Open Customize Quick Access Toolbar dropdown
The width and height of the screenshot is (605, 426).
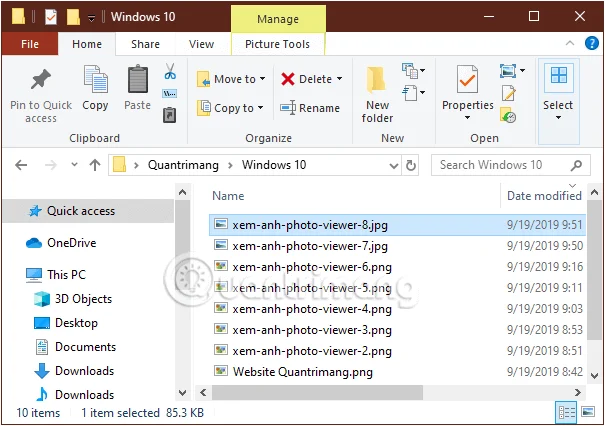pos(91,18)
